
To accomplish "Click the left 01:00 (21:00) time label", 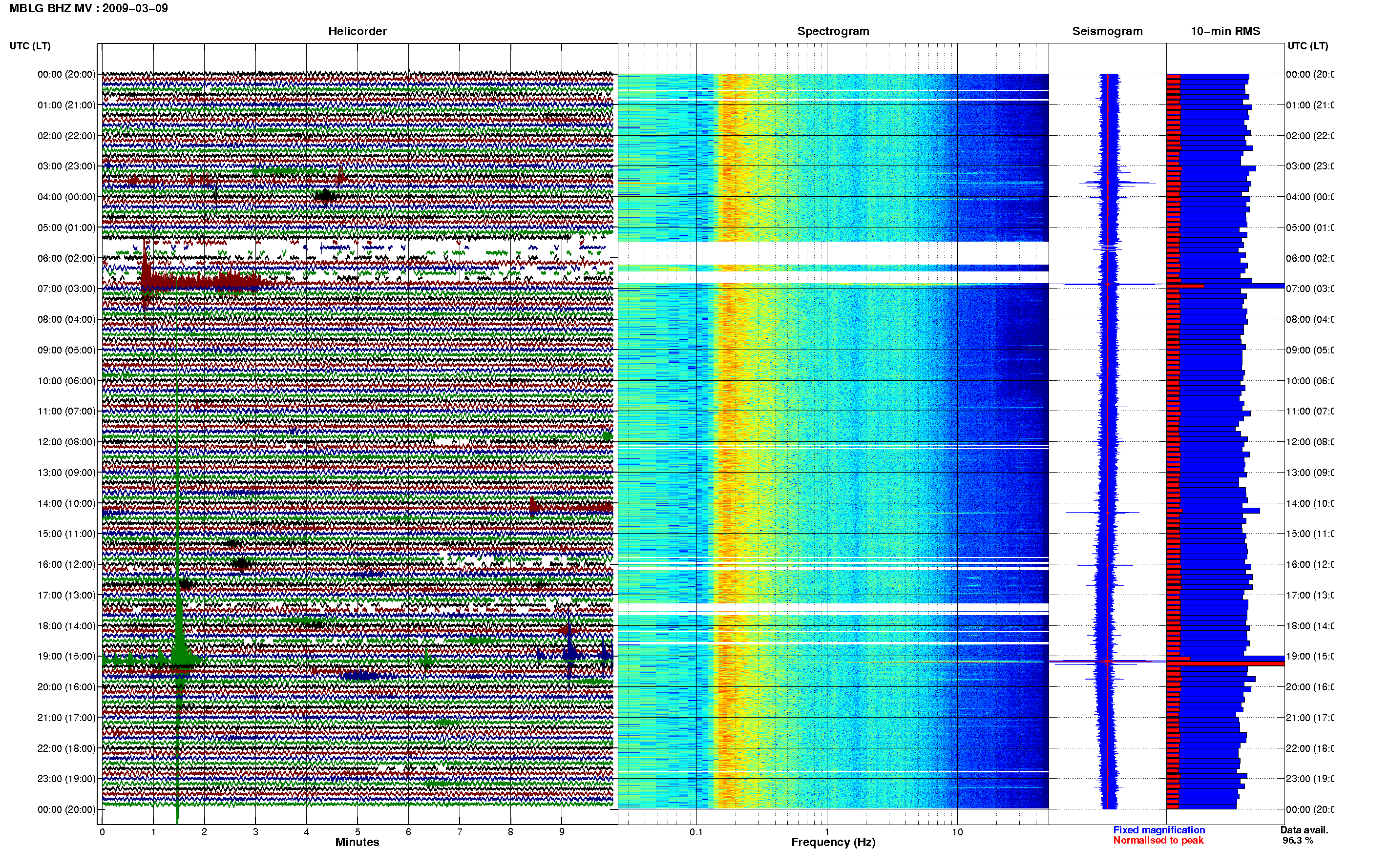I will tap(66, 105).
